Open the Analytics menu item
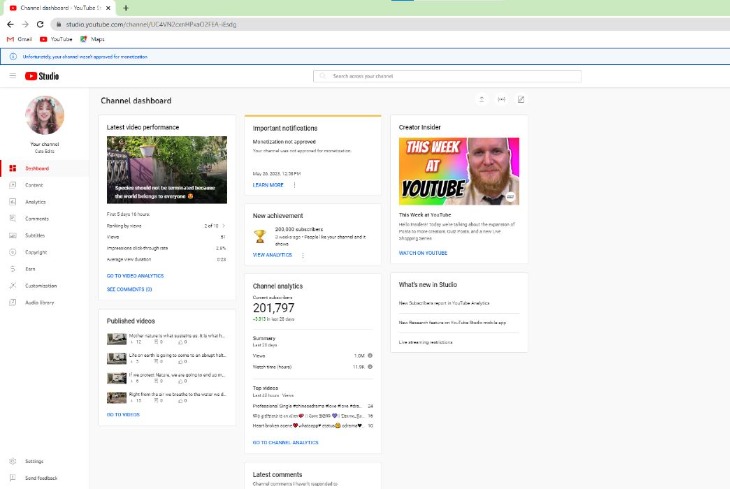 pyautogui.click(x=45, y=202)
